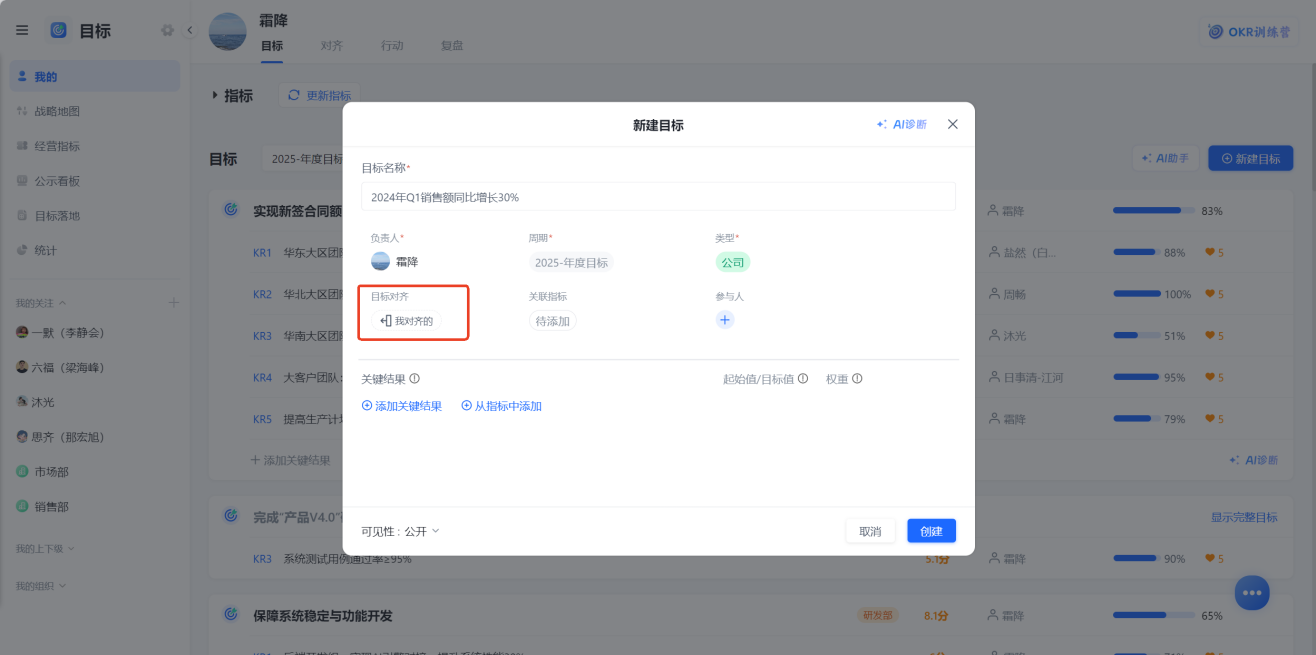
Task: Click the 我对齐的 alignment button
Action: pyautogui.click(x=406, y=321)
